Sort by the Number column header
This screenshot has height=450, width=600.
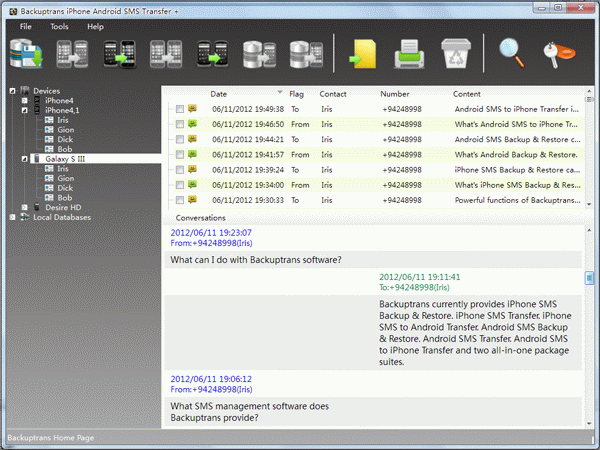(395, 94)
